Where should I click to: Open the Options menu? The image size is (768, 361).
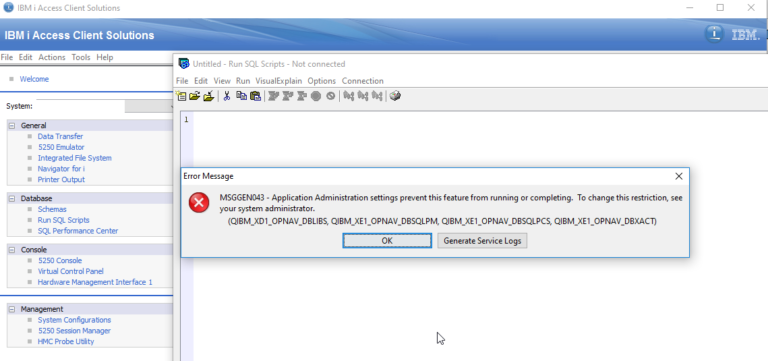pyautogui.click(x=322, y=81)
